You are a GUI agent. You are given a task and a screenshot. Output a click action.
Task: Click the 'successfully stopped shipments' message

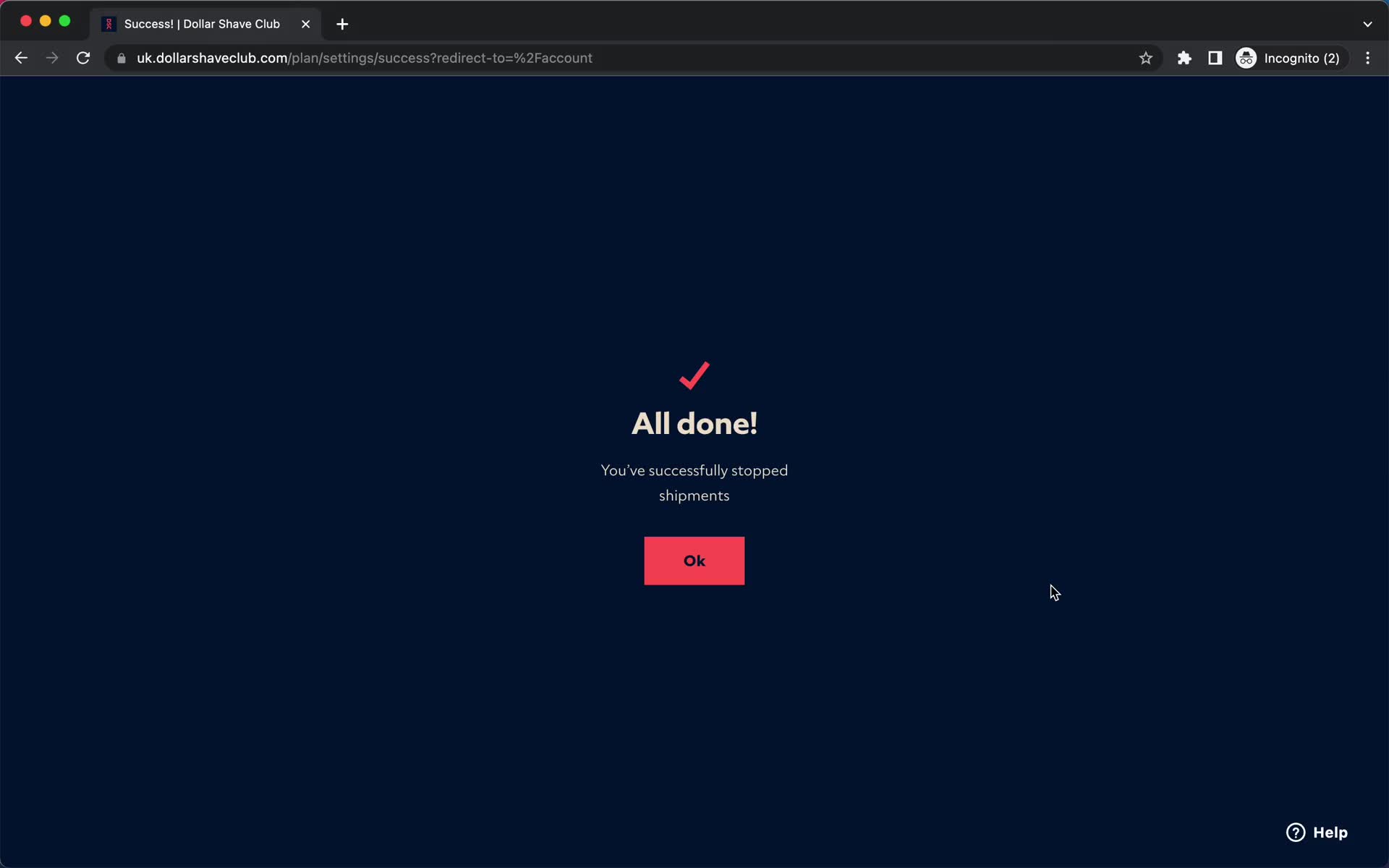coord(694,483)
